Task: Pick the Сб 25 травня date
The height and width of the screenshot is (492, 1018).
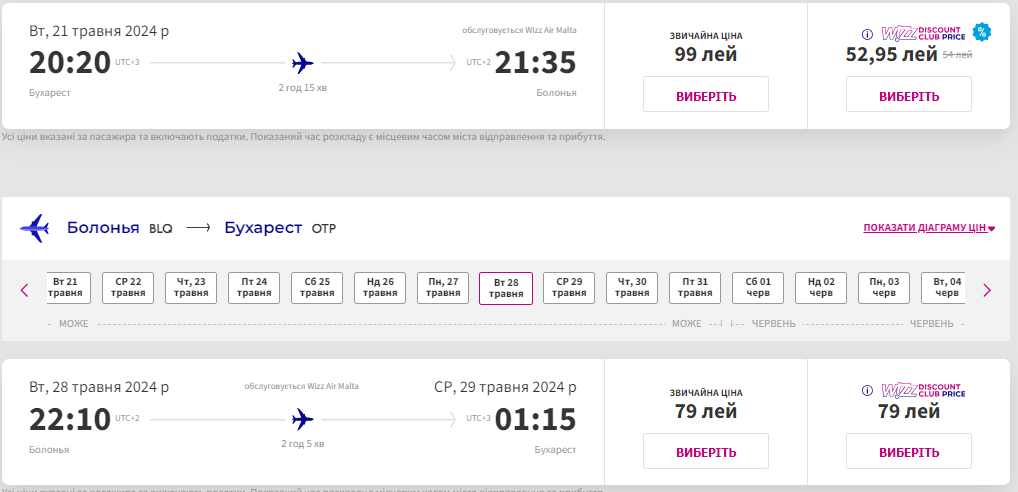Action: coord(317,288)
